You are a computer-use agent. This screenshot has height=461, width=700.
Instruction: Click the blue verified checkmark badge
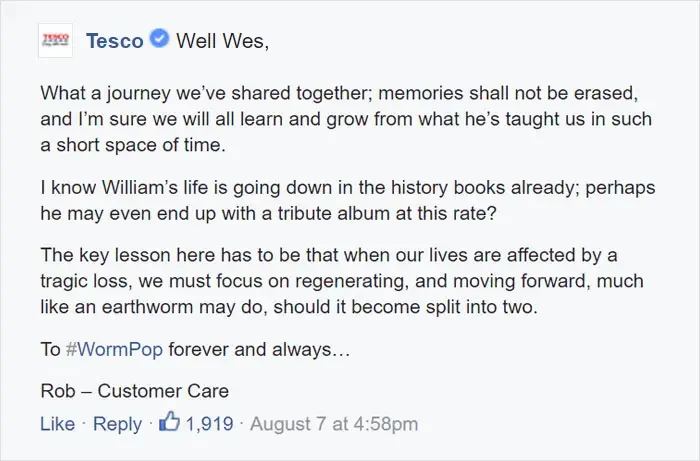coord(159,38)
